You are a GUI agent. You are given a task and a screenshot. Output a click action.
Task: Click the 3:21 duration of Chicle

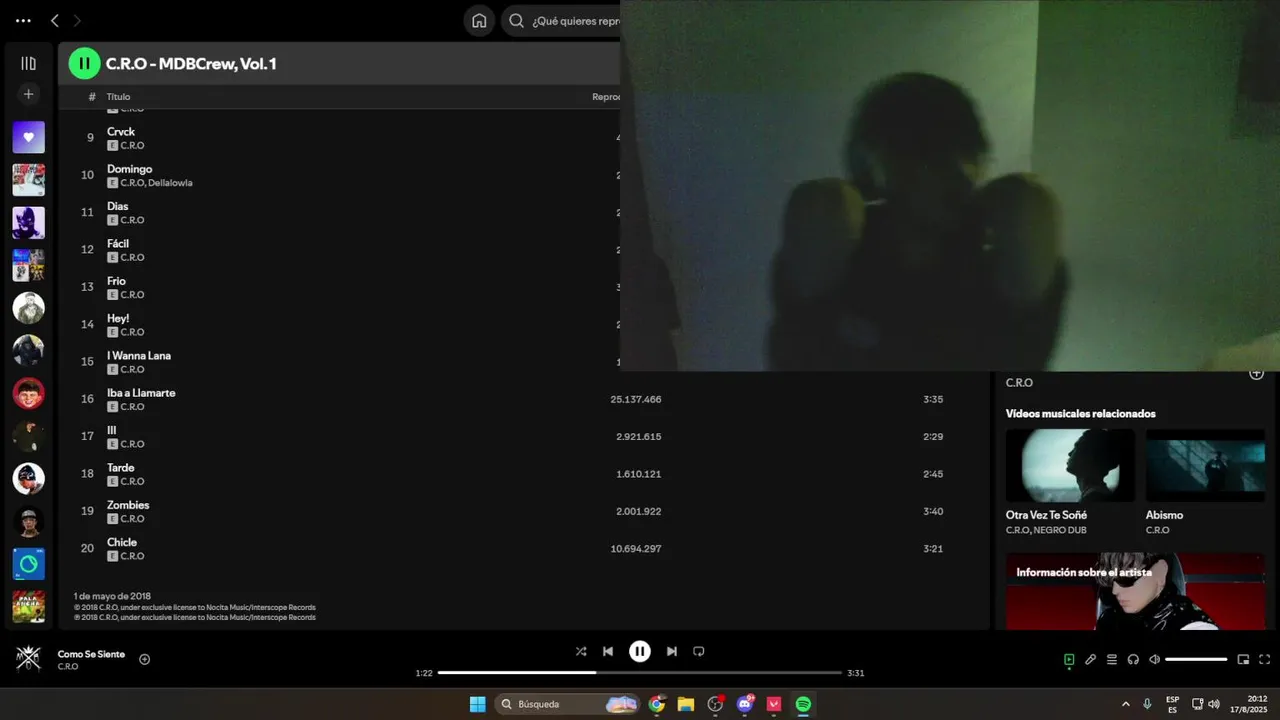[933, 548]
